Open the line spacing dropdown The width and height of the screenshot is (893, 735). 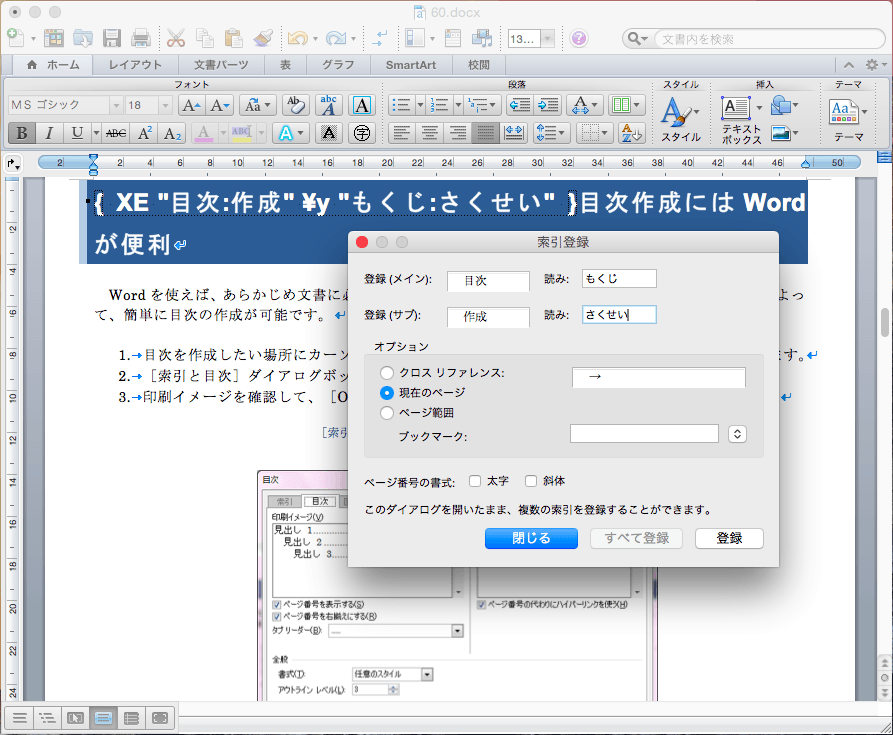[551, 133]
